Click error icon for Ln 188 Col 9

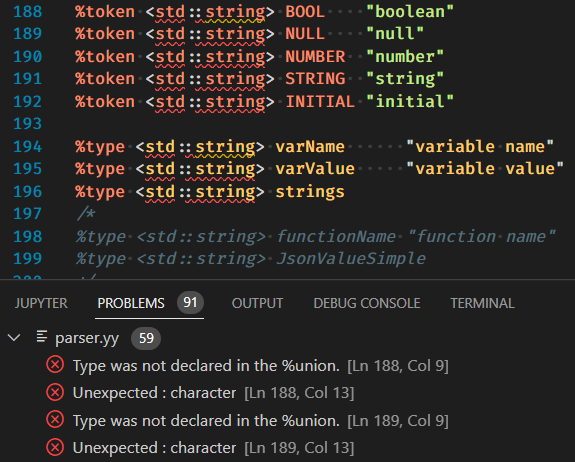[55, 365]
